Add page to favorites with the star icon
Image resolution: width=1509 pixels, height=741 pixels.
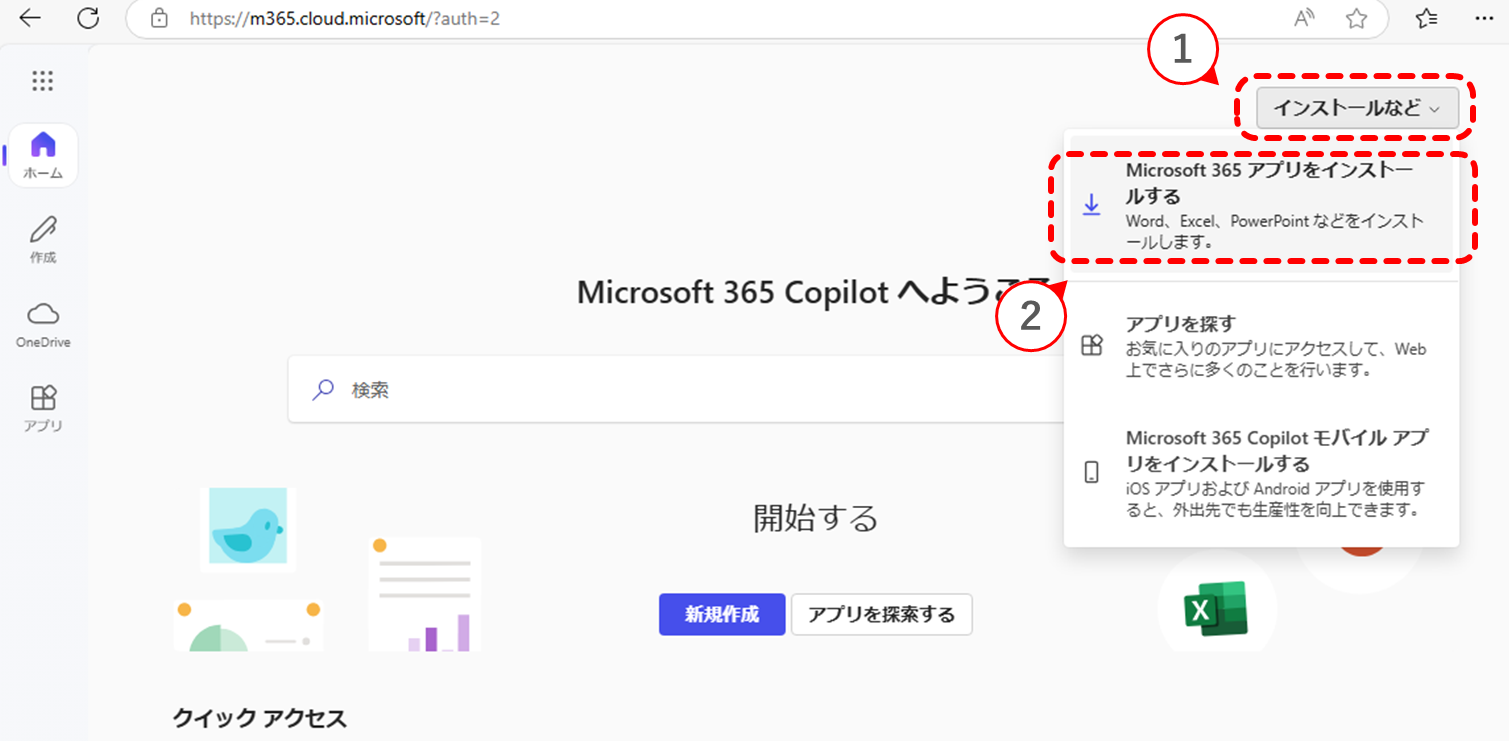click(x=1356, y=18)
